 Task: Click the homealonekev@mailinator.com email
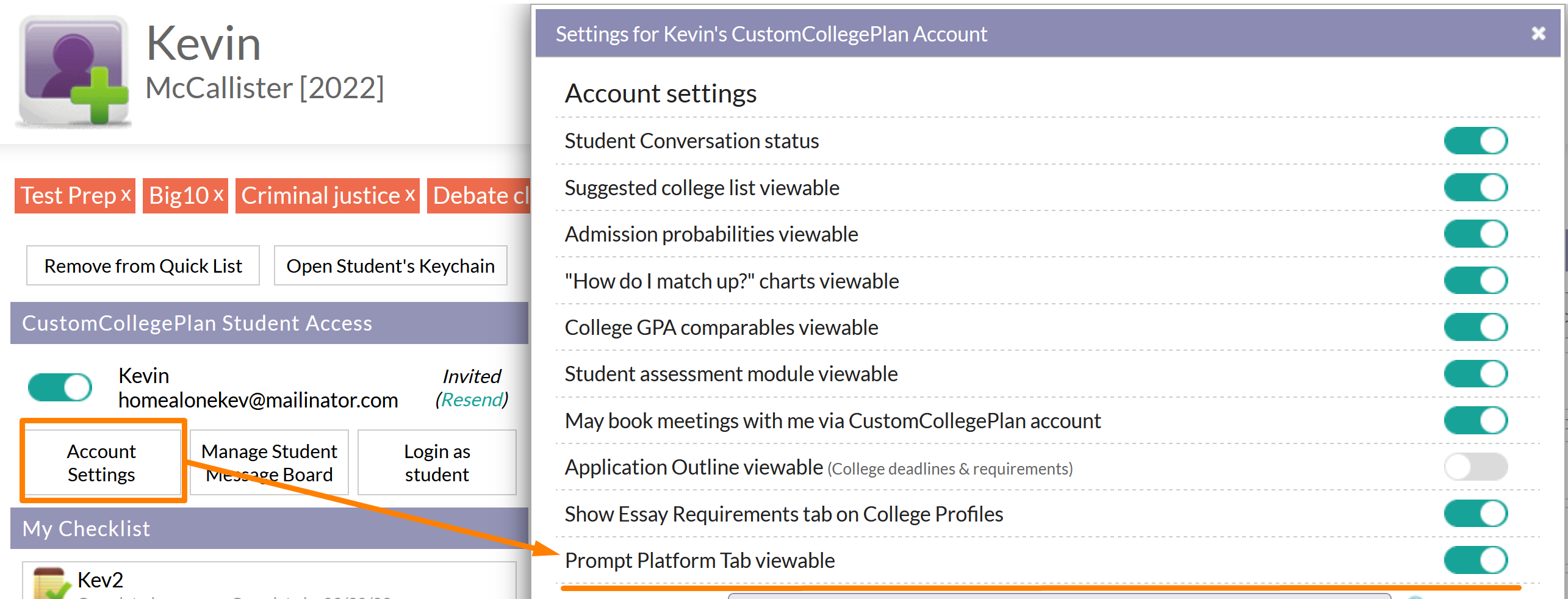click(x=258, y=400)
